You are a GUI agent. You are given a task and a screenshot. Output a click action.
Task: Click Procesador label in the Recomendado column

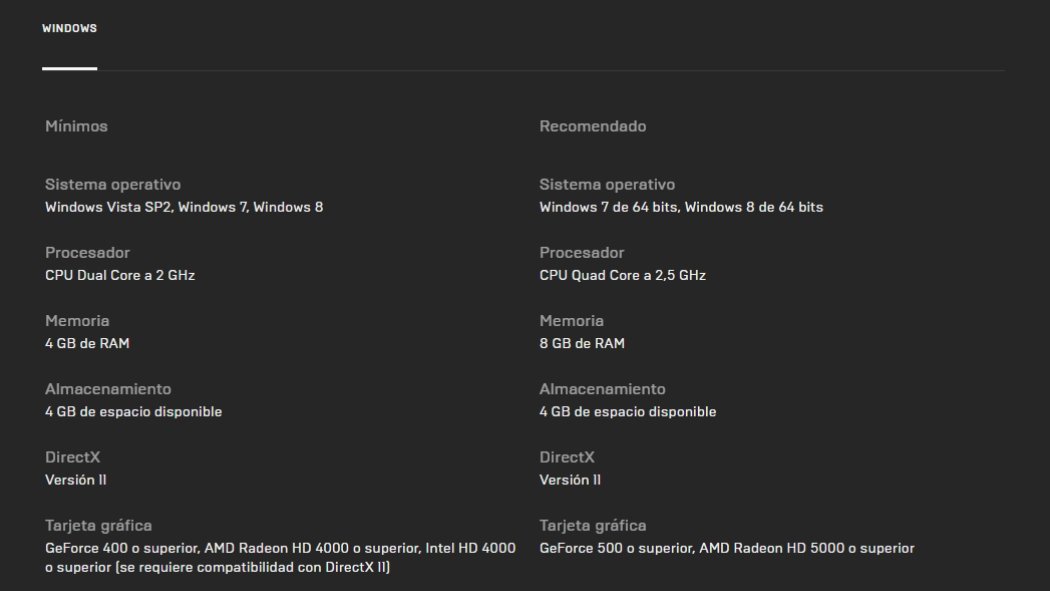pos(581,252)
